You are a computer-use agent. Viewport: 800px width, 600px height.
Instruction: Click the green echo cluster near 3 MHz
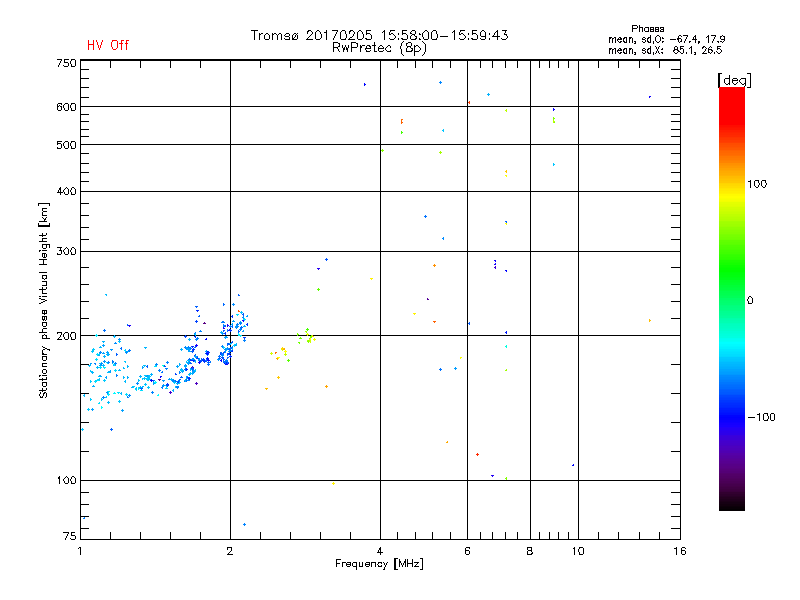click(306, 336)
